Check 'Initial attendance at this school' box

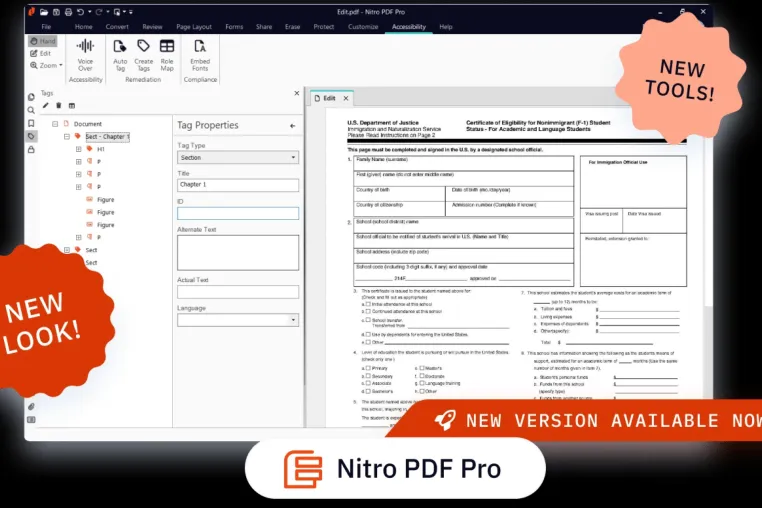(x=368, y=304)
